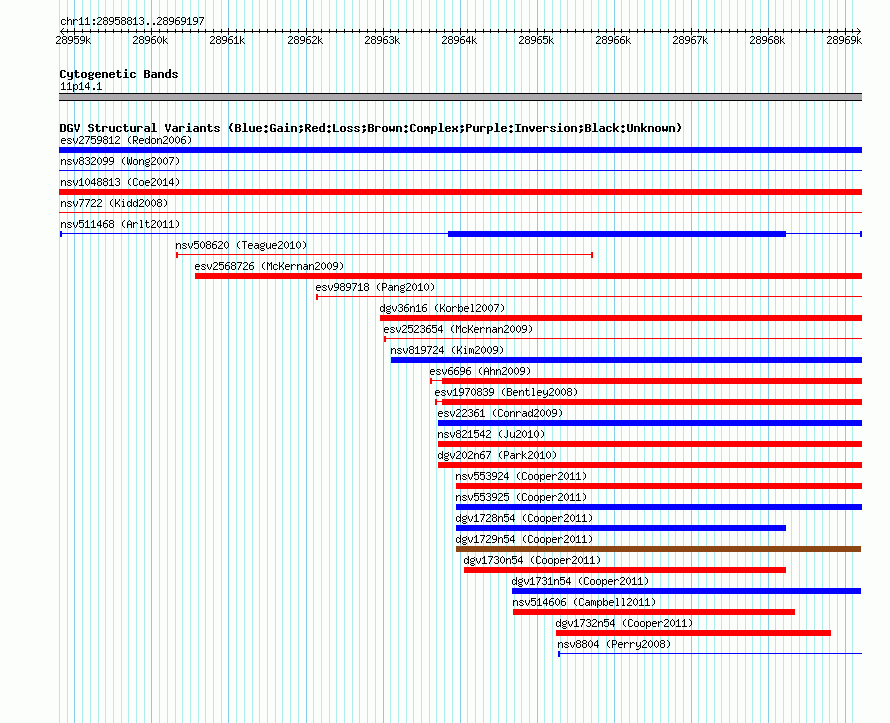
Task: Click nsv514606 (Campbell2011) label
Action: [584, 602]
